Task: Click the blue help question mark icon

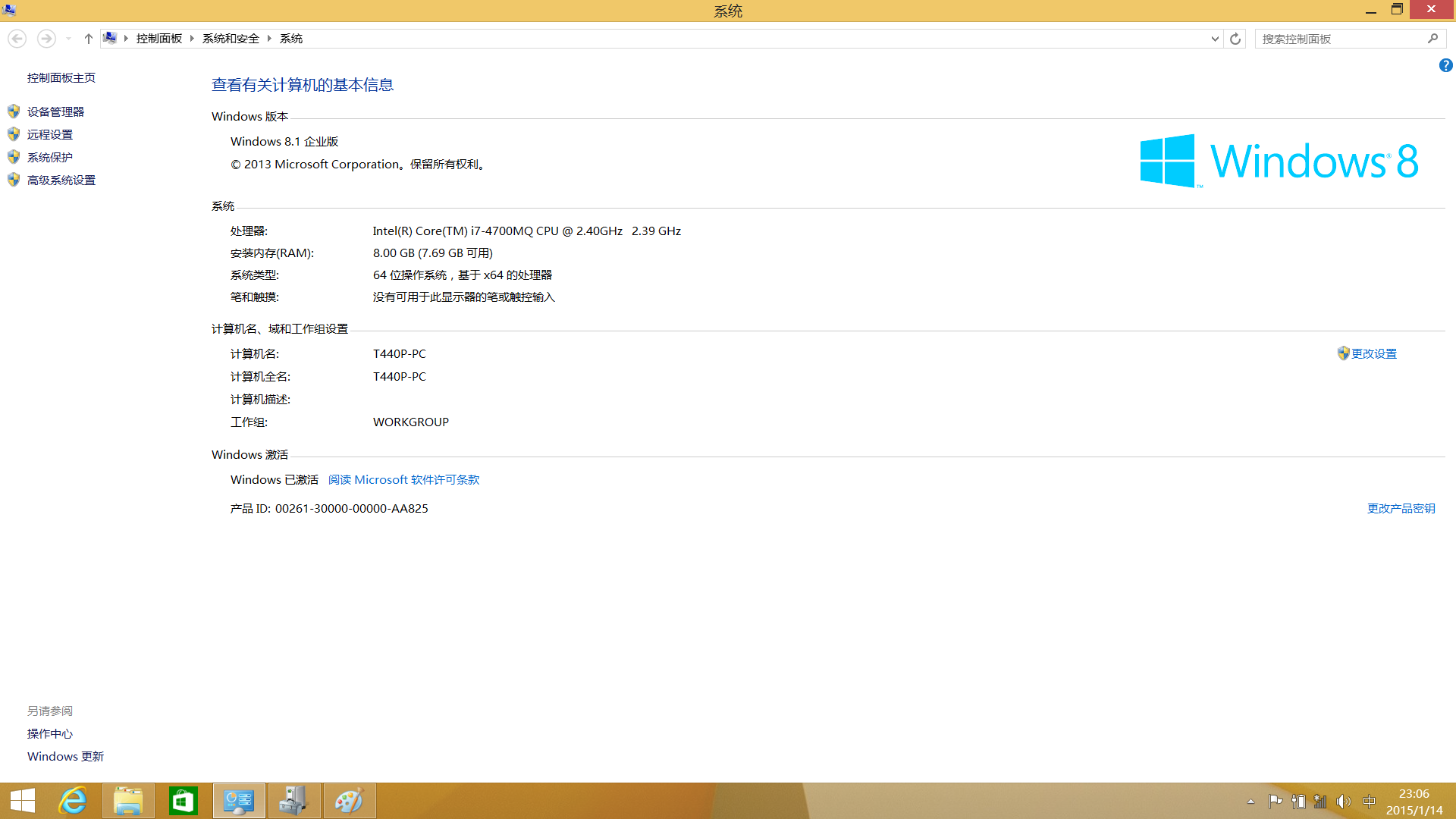Action: click(x=1445, y=66)
